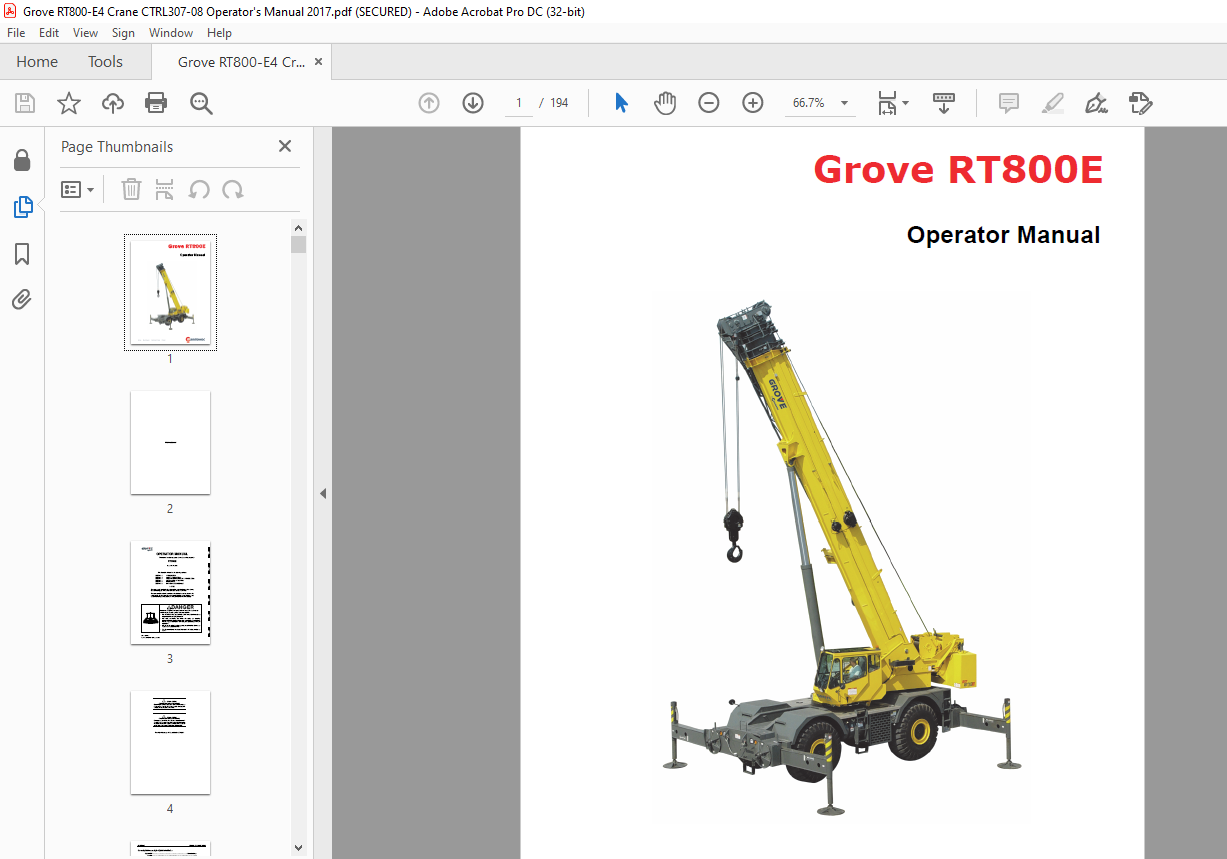Image resolution: width=1227 pixels, height=859 pixels.
Task: Rotate pages counterclockwise
Action: pyautogui.click(x=199, y=189)
